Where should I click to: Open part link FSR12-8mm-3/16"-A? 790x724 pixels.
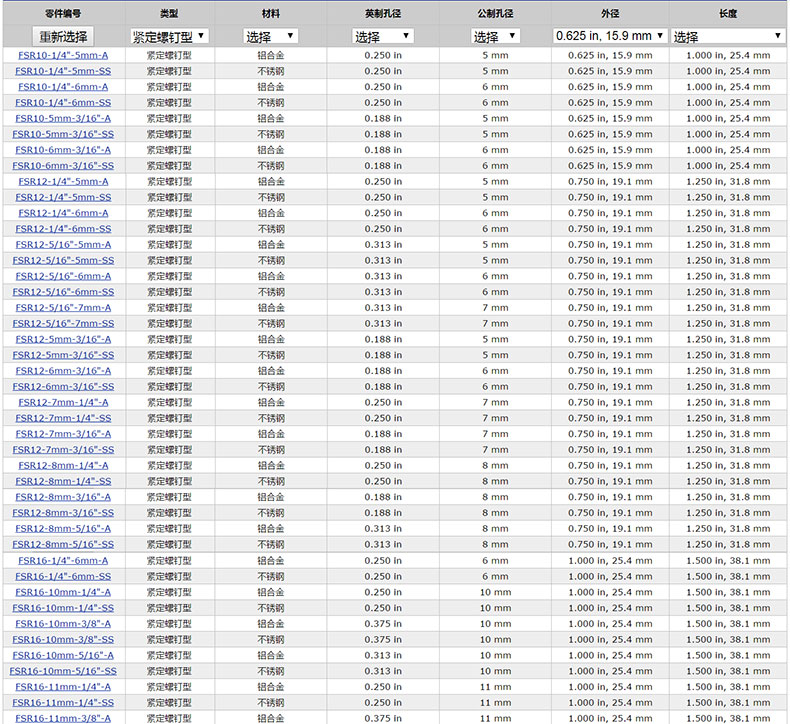coord(63,497)
